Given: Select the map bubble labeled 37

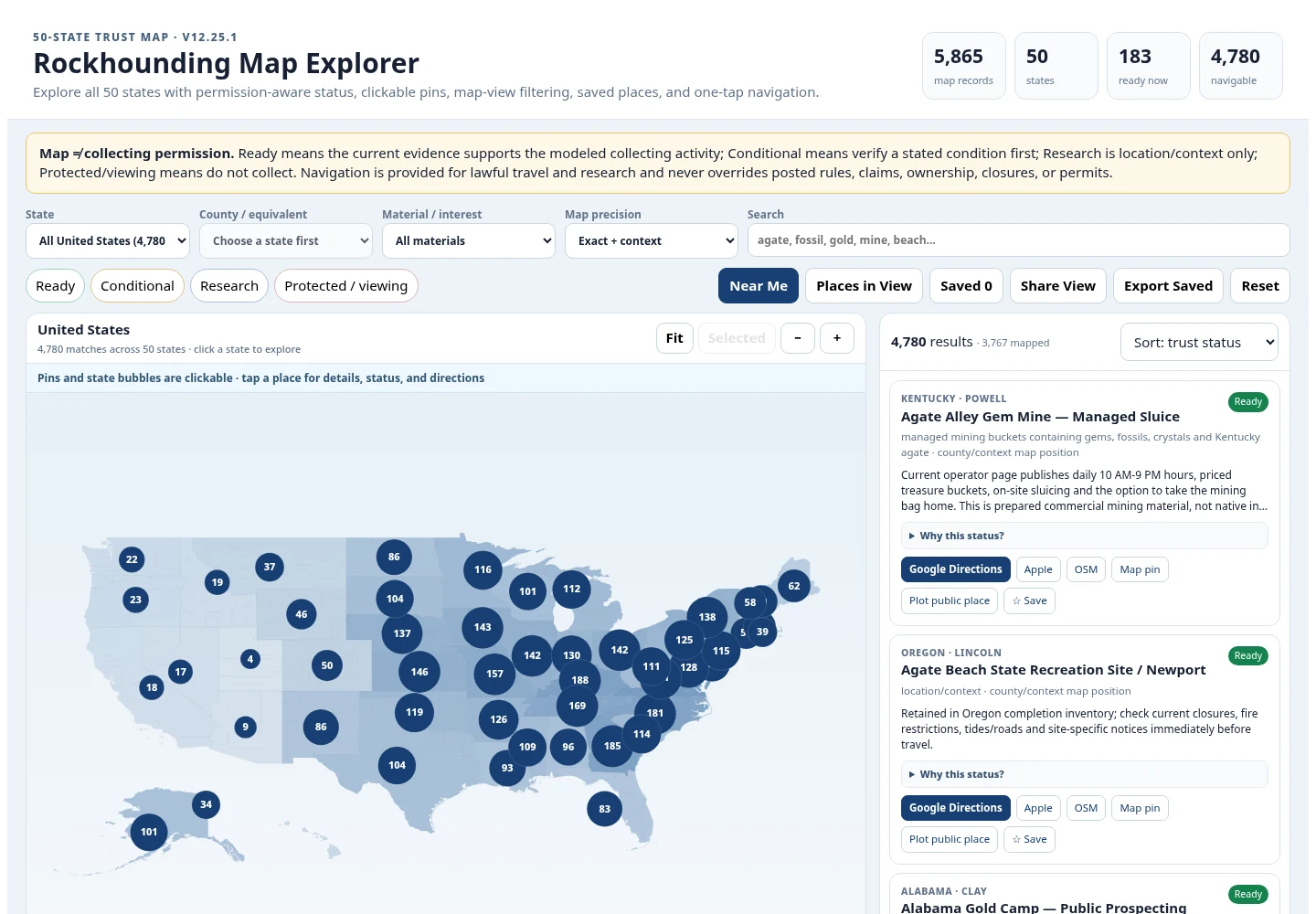Looking at the screenshot, I should [x=270, y=567].
